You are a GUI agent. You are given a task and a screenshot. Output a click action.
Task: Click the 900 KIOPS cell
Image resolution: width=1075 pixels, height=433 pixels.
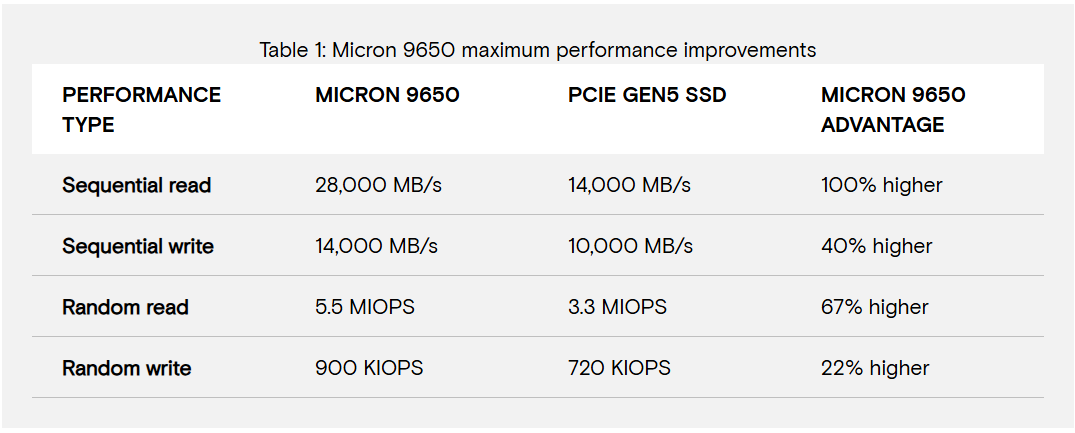[369, 368]
